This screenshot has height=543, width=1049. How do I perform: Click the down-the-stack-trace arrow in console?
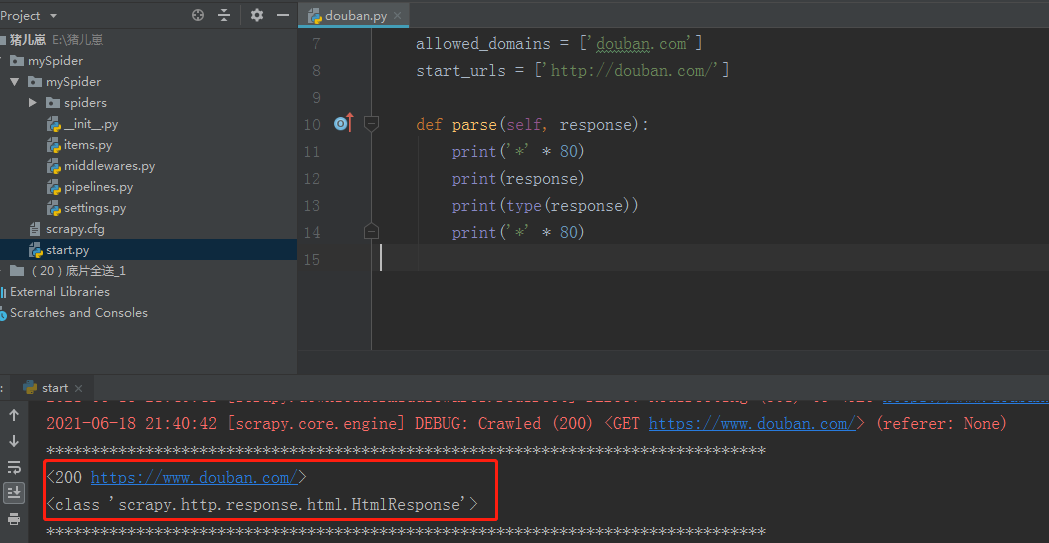click(x=14, y=441)
